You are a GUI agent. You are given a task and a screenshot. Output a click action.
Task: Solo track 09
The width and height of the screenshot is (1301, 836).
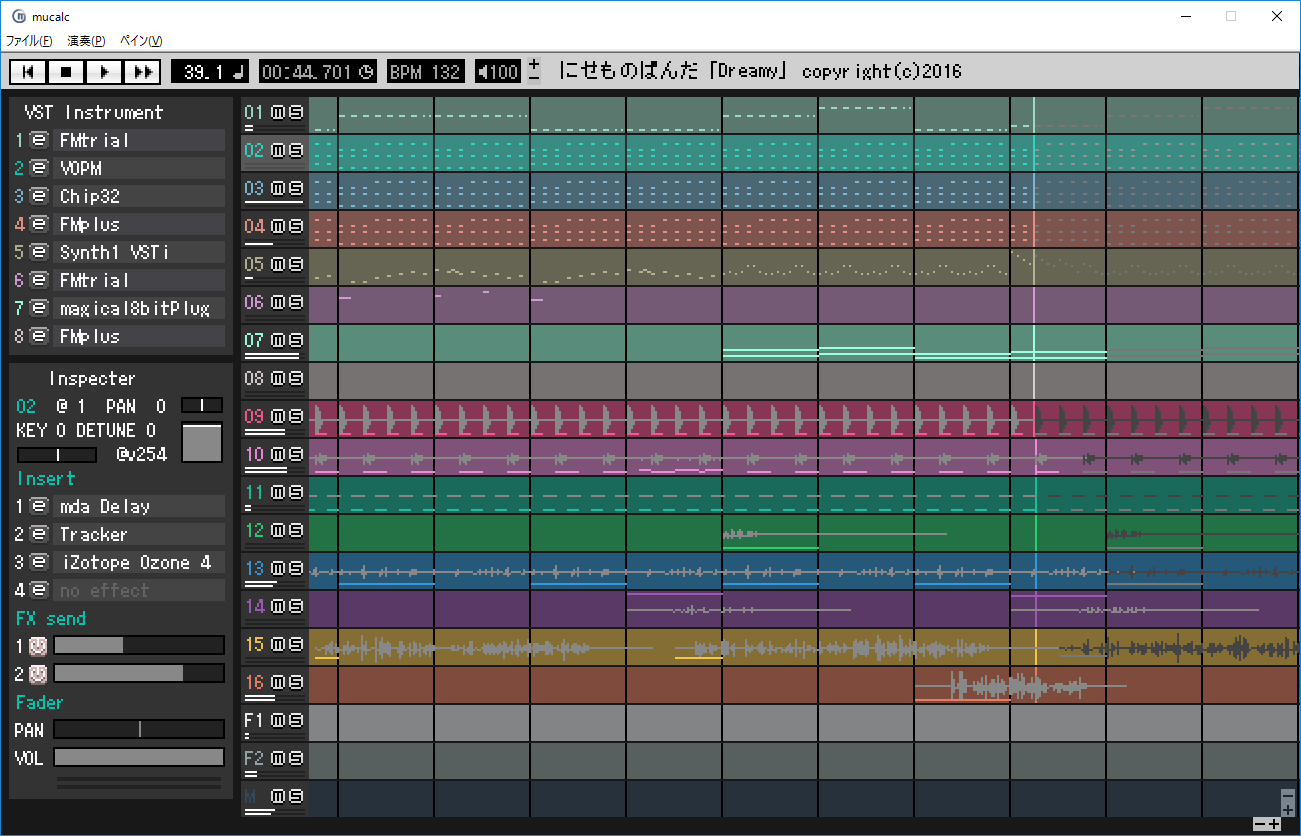(x=296, y=416)
